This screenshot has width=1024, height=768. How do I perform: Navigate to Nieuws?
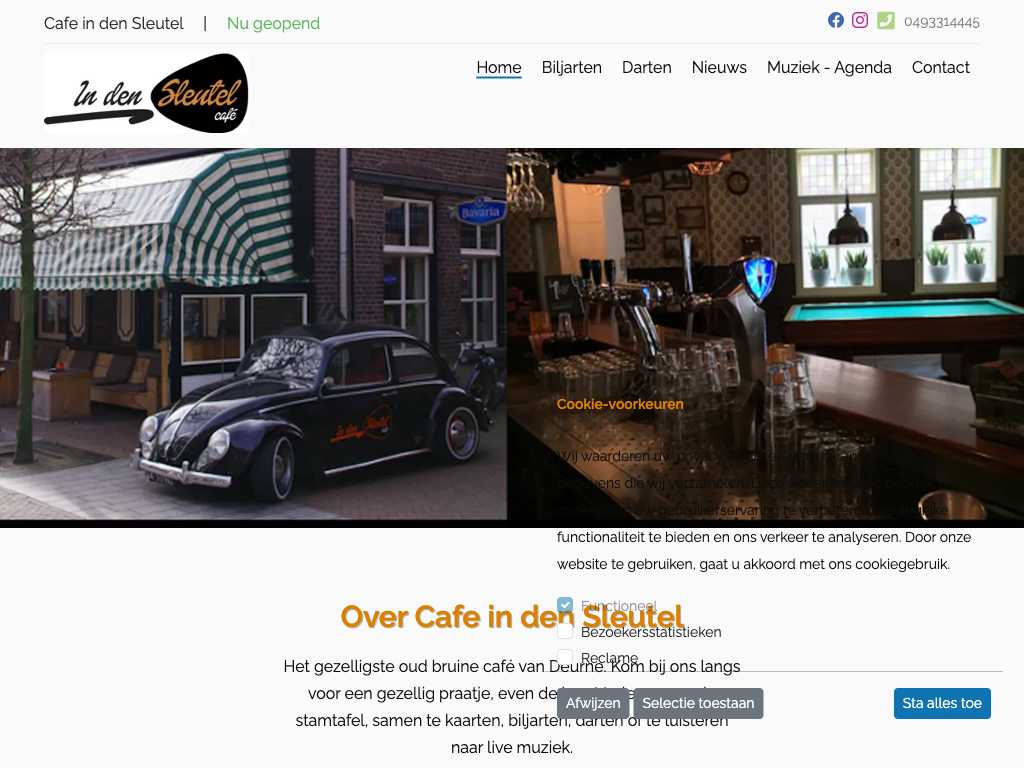point(719,67)
